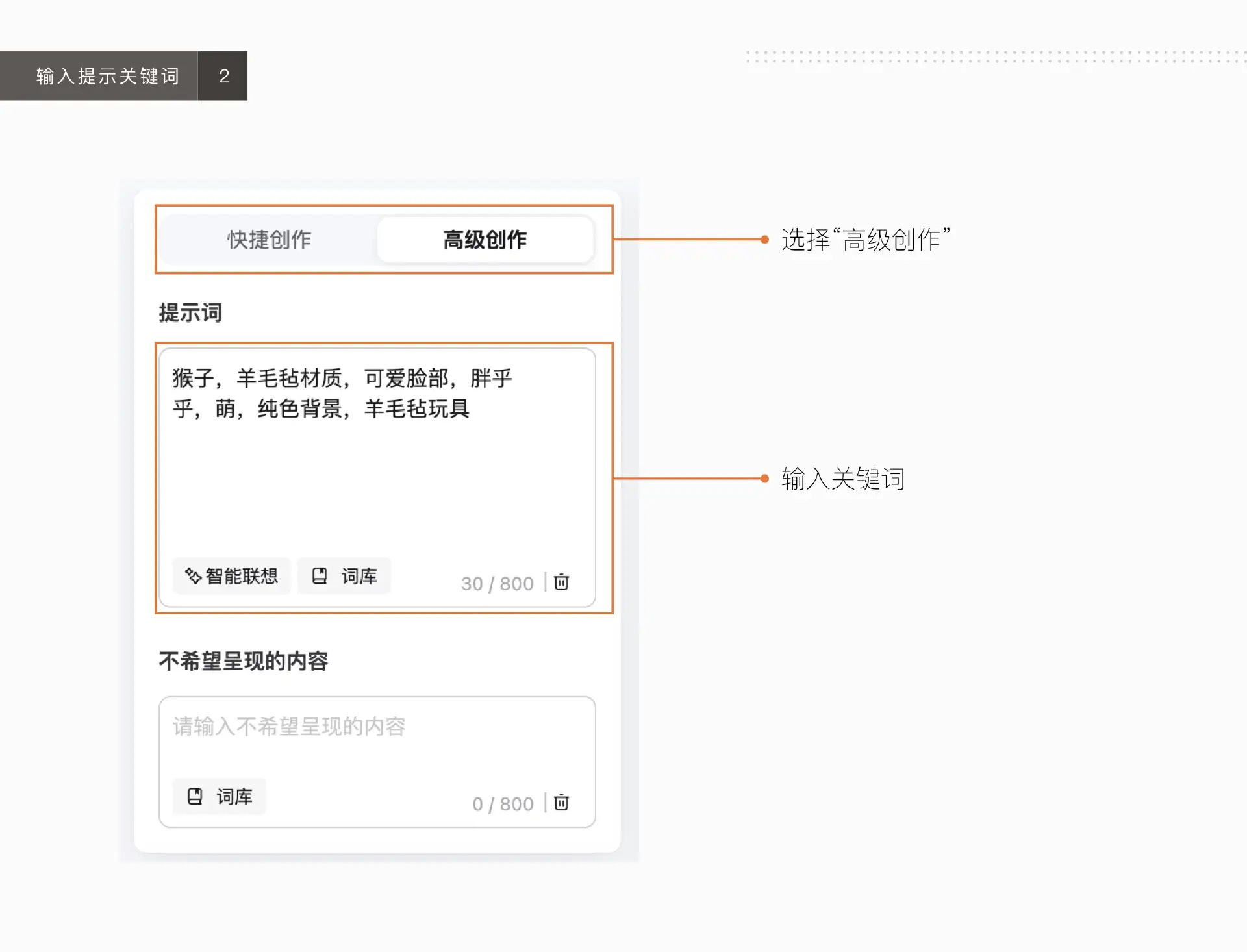This screenshot has width=1247, height=952.
Task: Toggle 智能联想 on for the prompt
Action: tap(231, 576)
